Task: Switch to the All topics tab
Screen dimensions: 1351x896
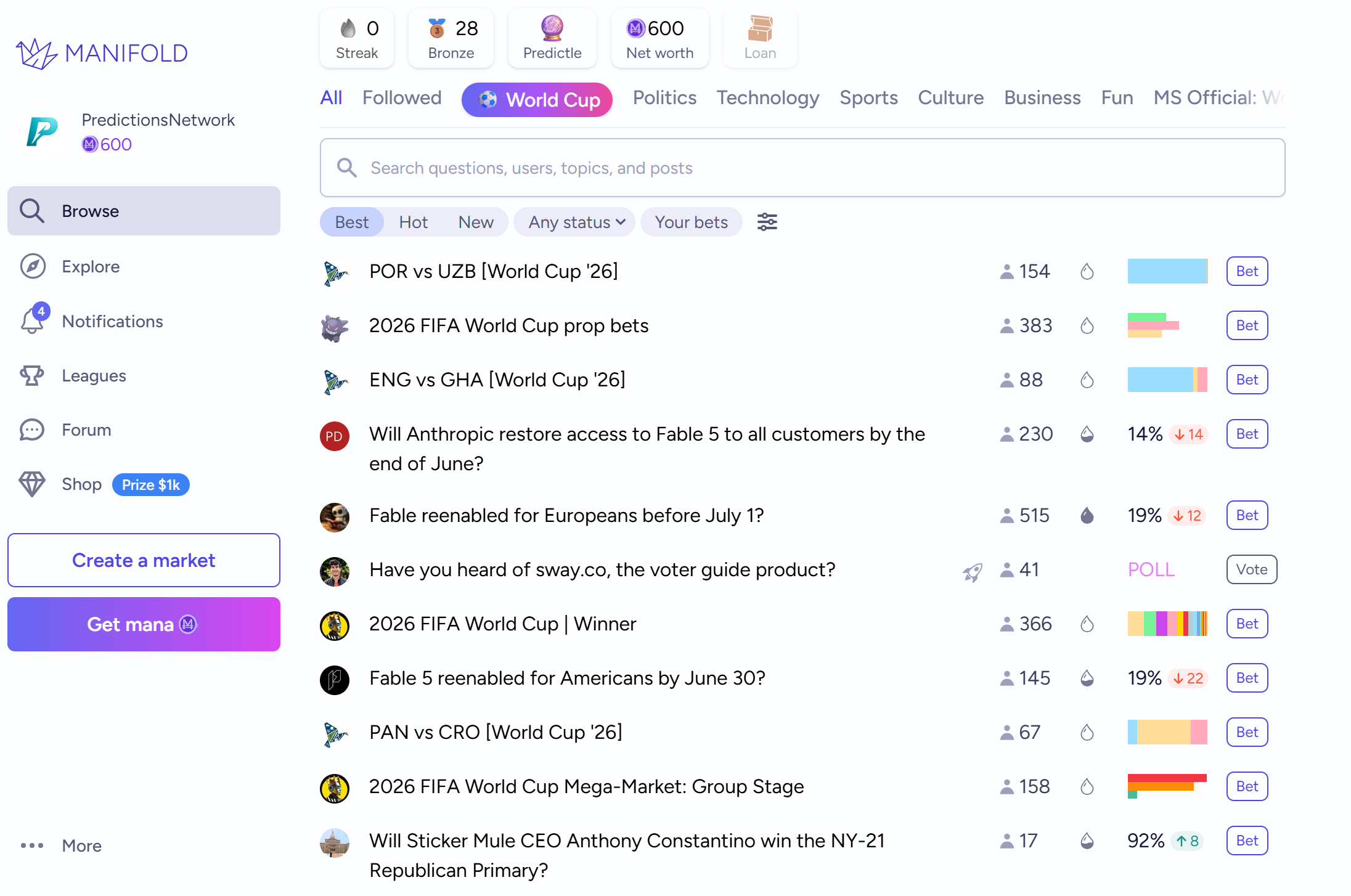Action: click(331, 97)
